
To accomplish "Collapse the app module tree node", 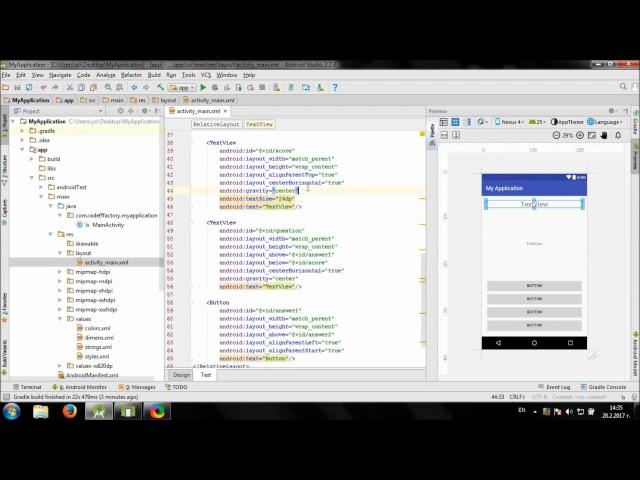I will [22, 150].
